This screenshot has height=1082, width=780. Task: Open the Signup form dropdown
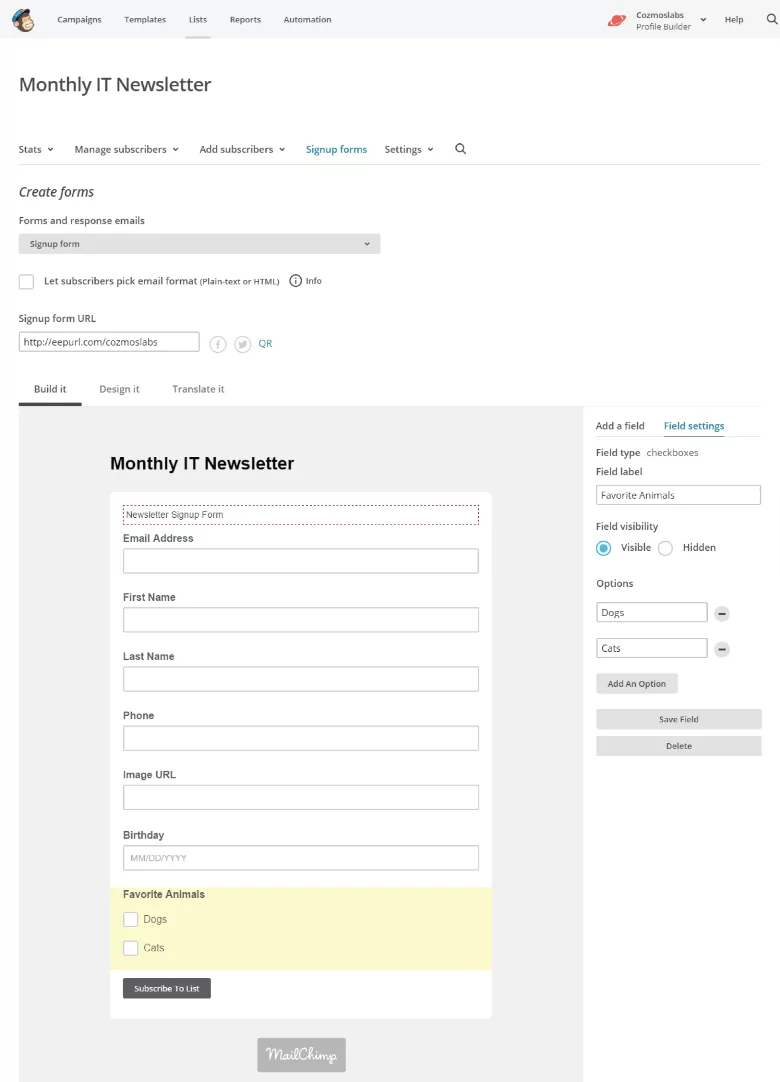pyautogui.click(x=199, y=244)
